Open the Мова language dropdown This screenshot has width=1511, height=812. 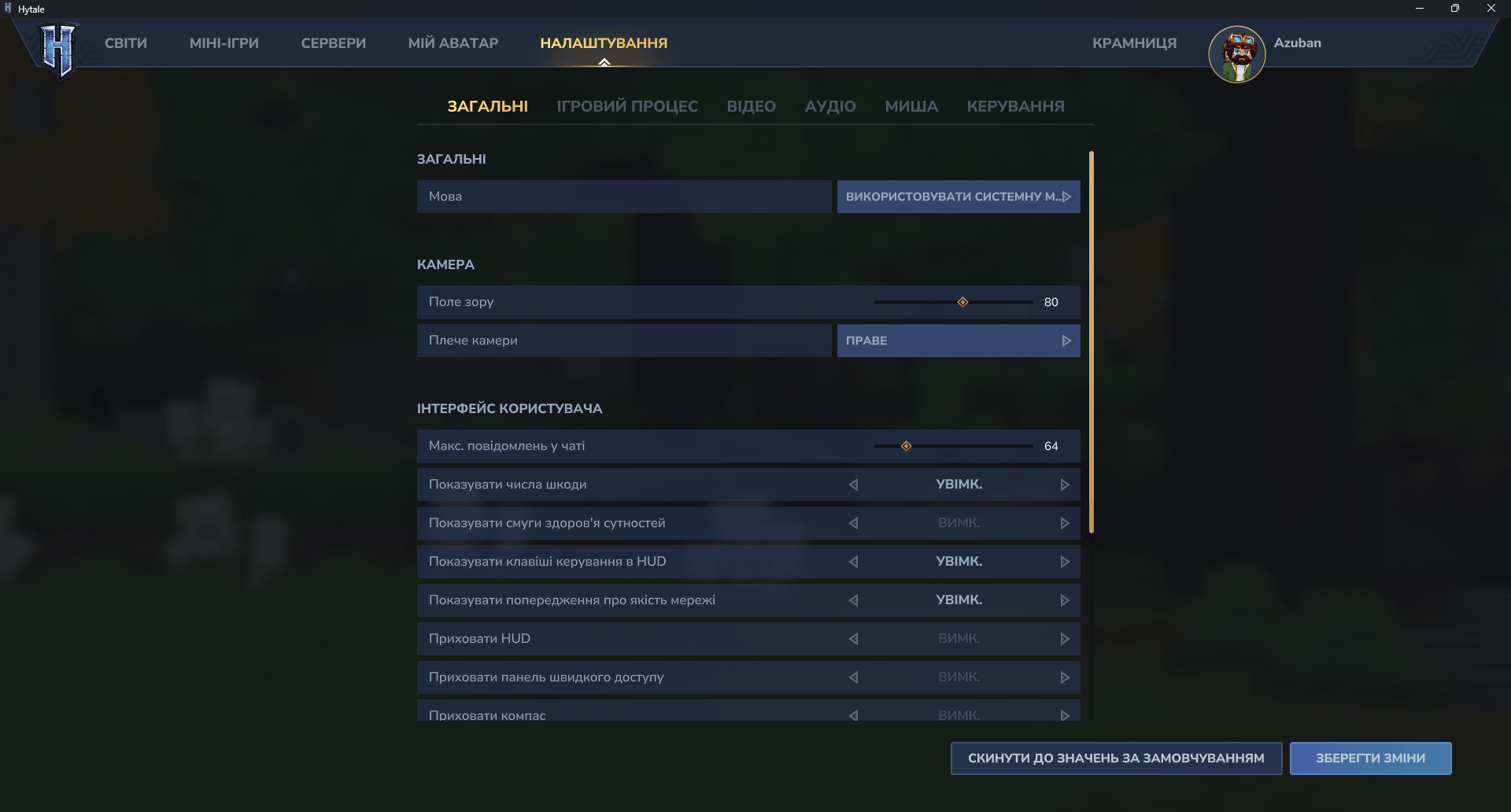point(958,197)
